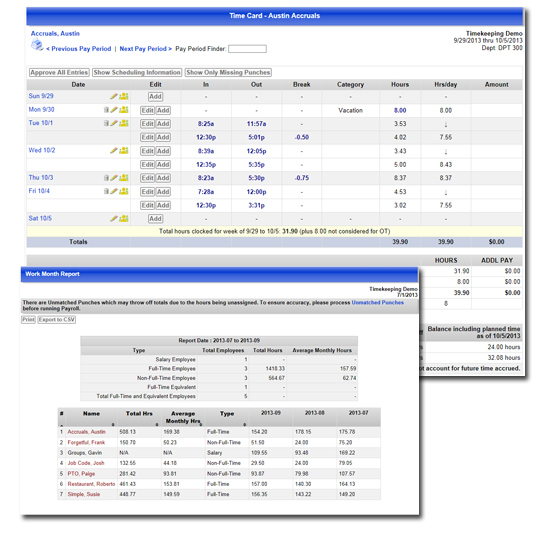Click the blue 8.00 Vacation hours value

[x=400, y=110]
